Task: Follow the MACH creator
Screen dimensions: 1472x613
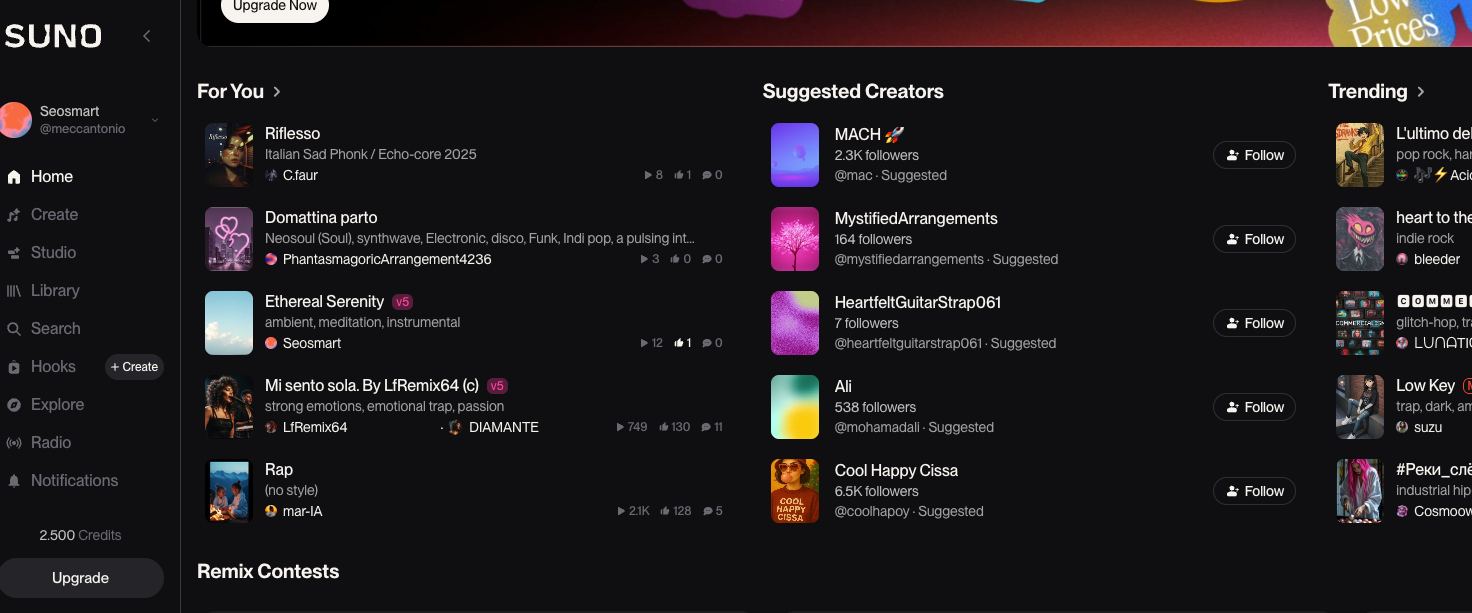Action: tap(1254, 155)
